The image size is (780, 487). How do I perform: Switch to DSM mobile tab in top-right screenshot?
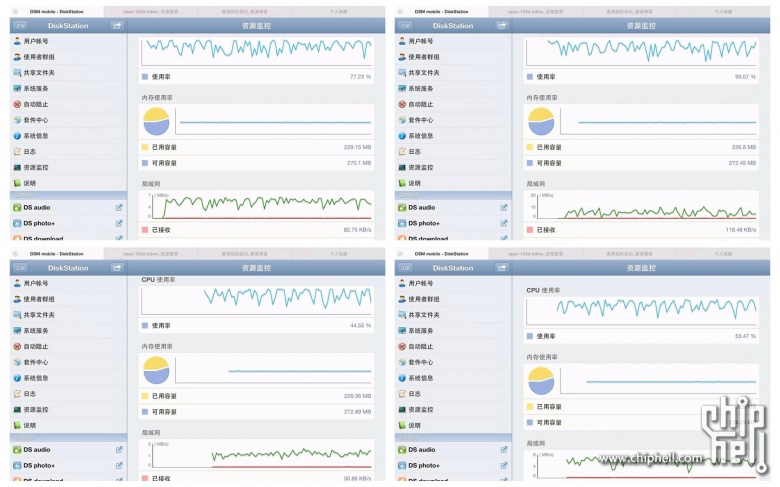(x=438, y=12)
